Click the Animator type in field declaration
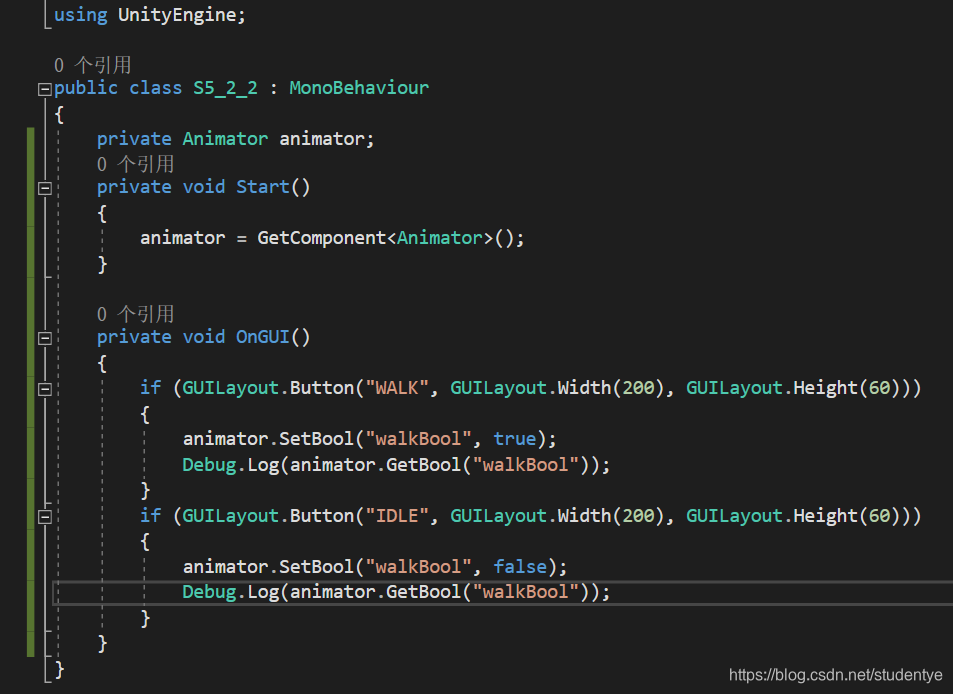The height and width of the screenshot is (694, 953). [x=225, y=139]
